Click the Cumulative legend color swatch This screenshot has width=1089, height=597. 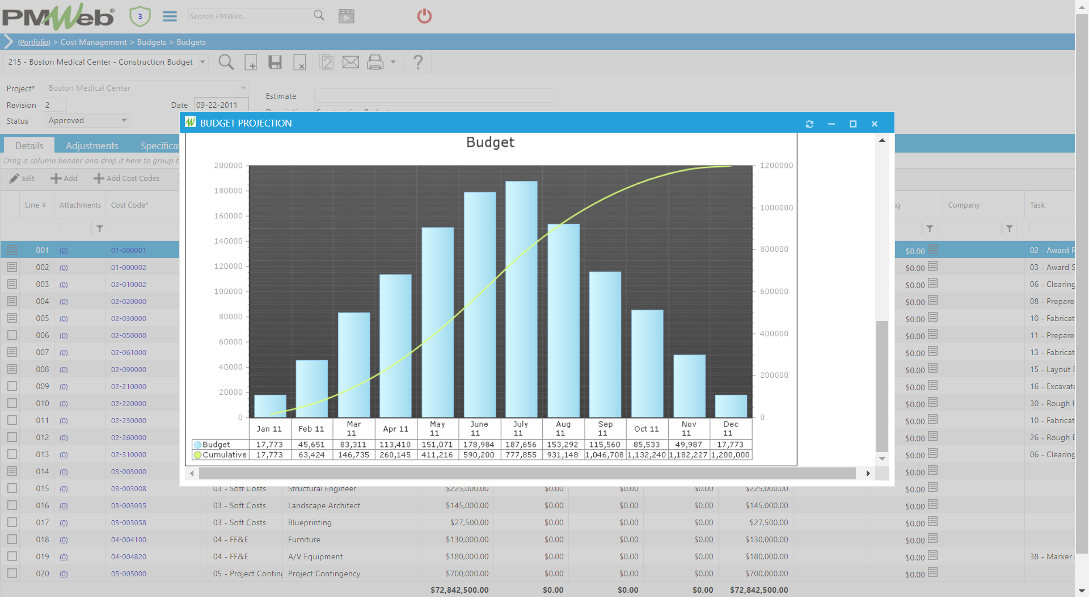[x=197, y=455]
